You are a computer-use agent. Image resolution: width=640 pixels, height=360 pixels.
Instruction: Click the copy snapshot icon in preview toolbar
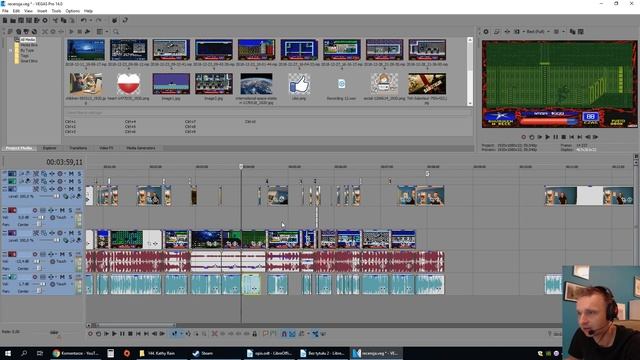573,31
